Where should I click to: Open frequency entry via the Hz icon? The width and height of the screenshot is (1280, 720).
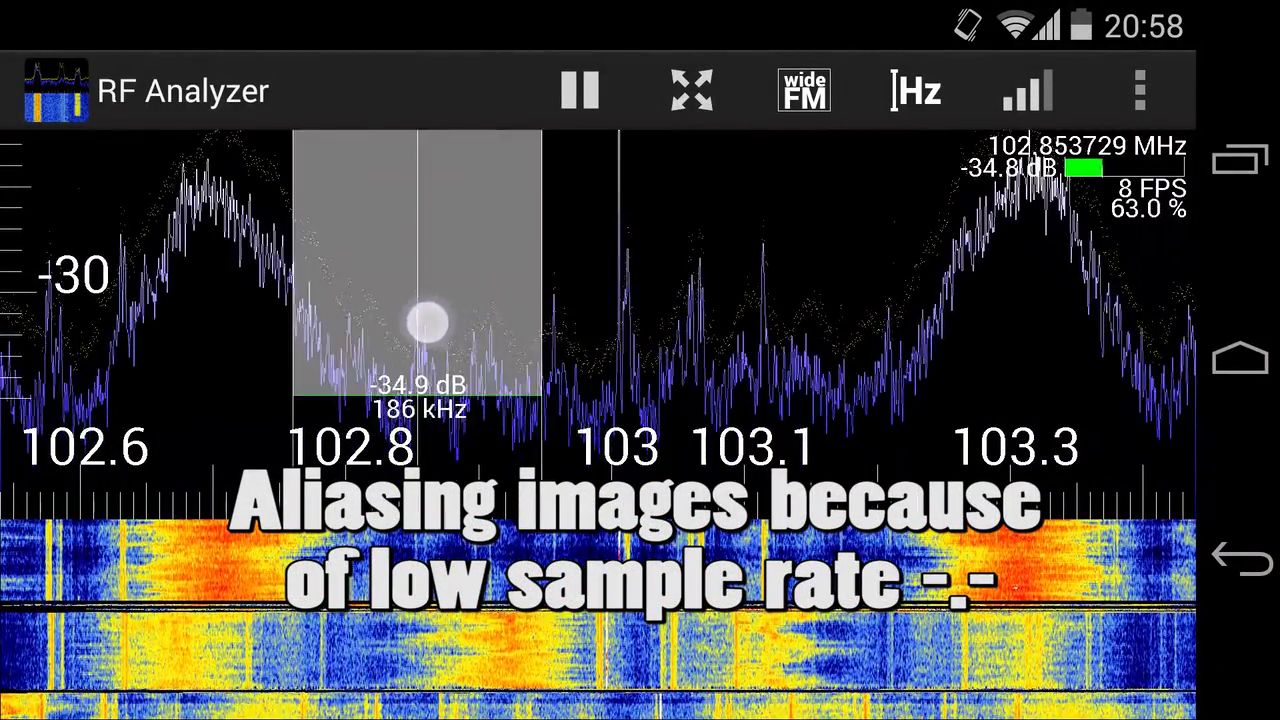click(x=915, y=91)
